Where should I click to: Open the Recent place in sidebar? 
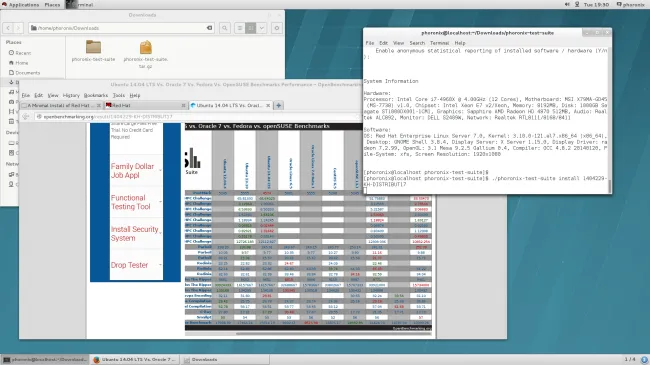23,53
